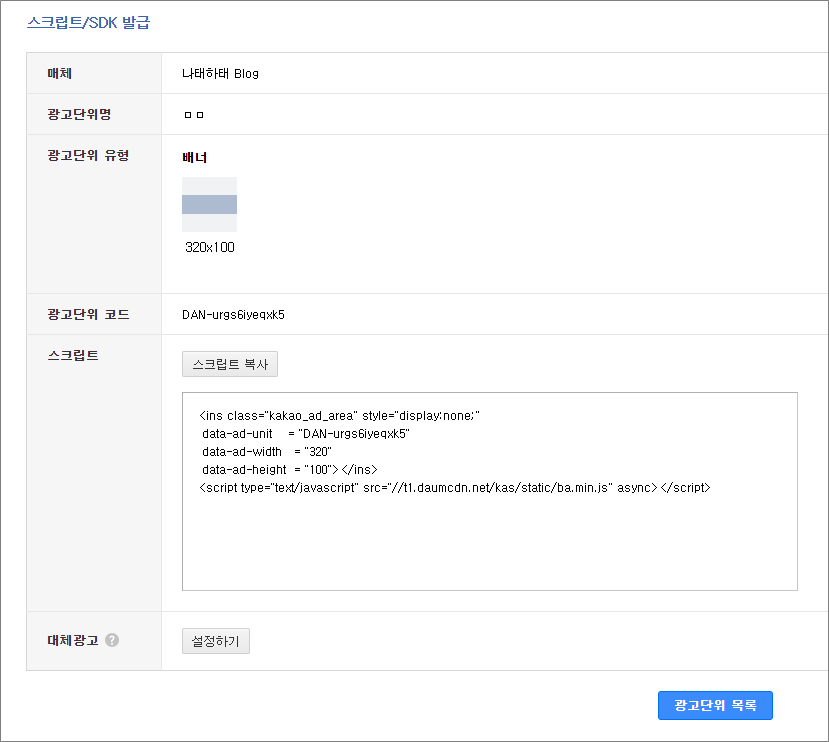Click the help icon next to 대체광고
Viewport: 829px width, 742px height.
[112, 640]
